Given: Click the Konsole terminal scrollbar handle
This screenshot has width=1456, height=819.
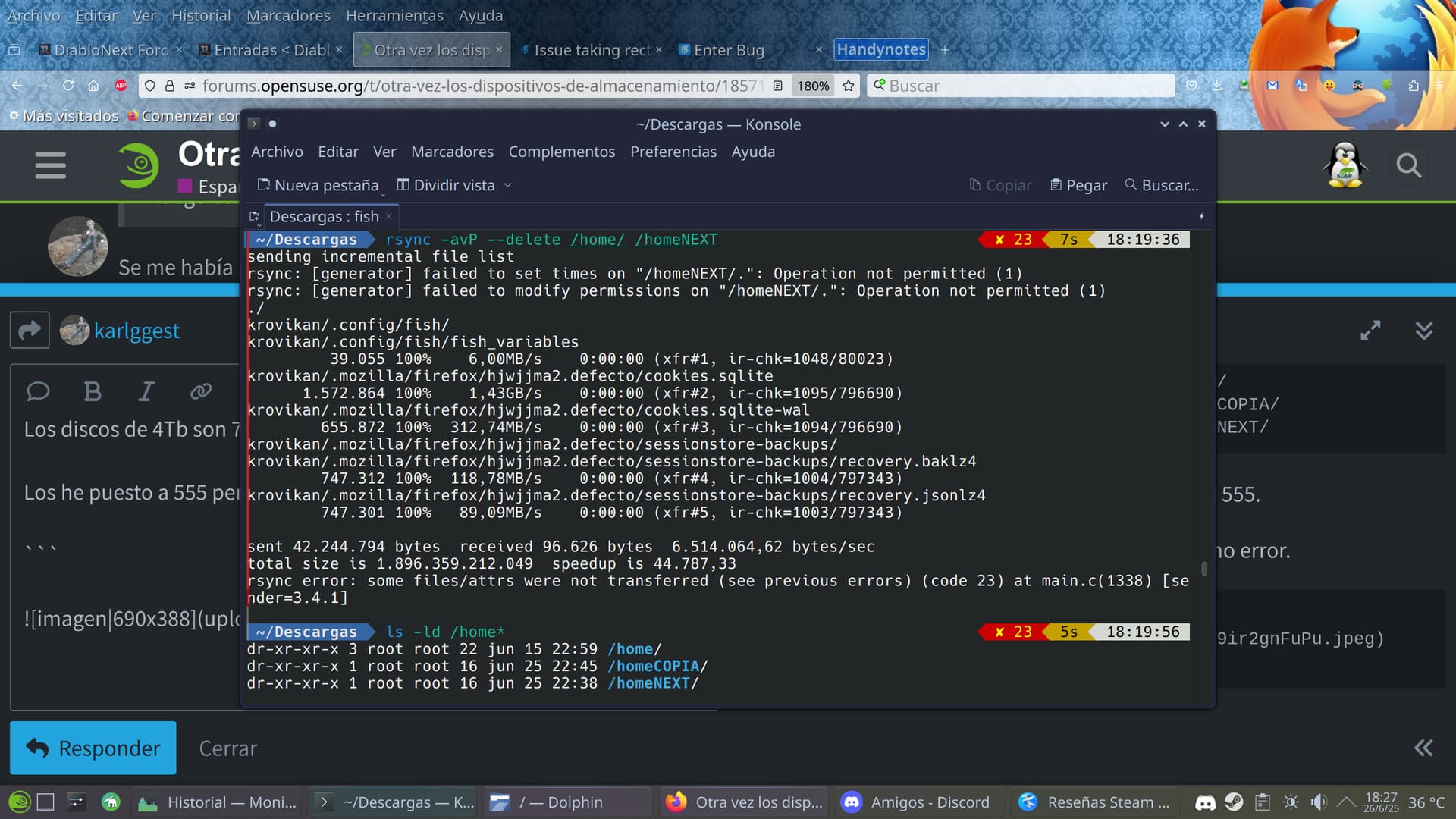Looking at the screenshot, I should [x=1204, y=569].
